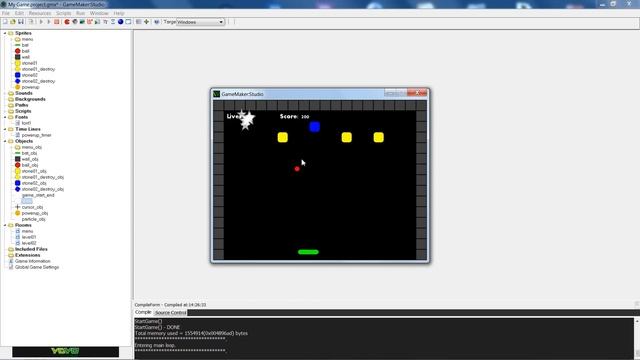
Task: Click the Debug mode play icon
Action: (49, 22)
